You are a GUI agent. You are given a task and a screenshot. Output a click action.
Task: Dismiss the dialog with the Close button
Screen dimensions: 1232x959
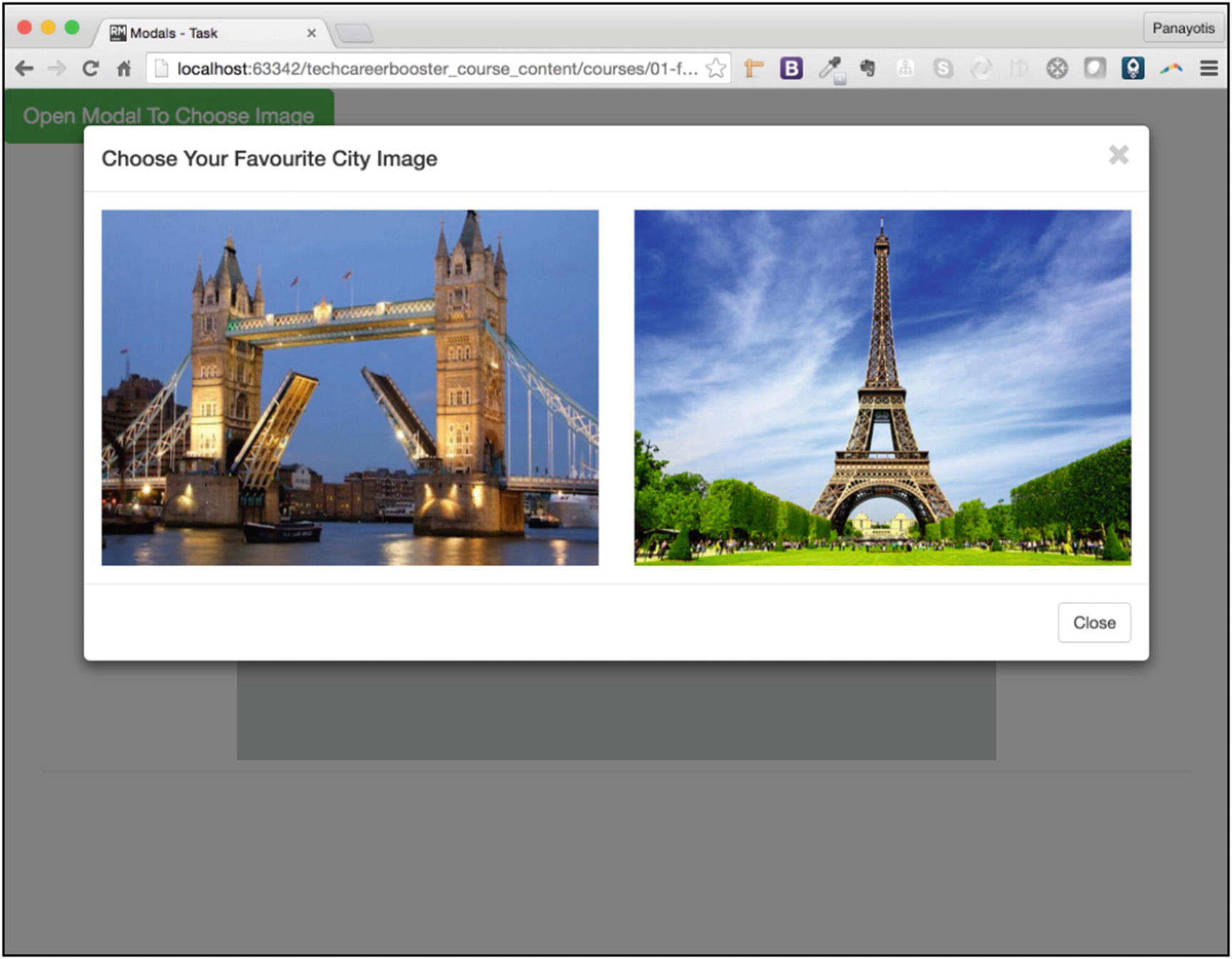(1094, 622)
